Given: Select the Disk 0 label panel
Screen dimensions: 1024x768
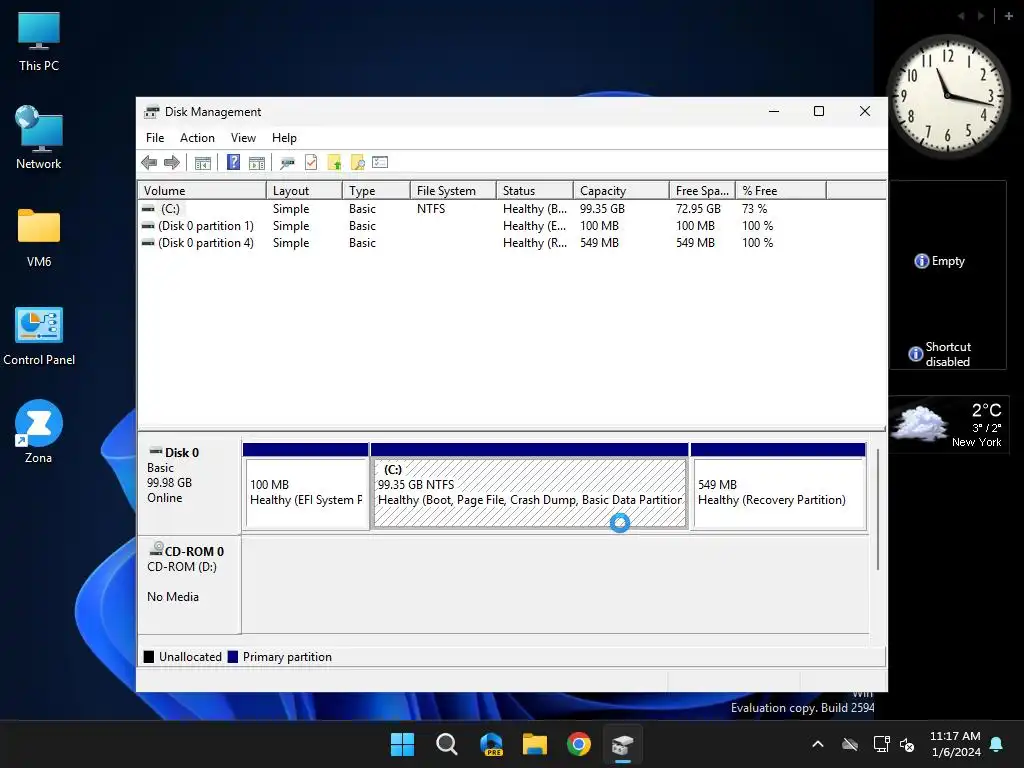Looking at the screenshot, I should pyautogui.click(x=189, y=485).
